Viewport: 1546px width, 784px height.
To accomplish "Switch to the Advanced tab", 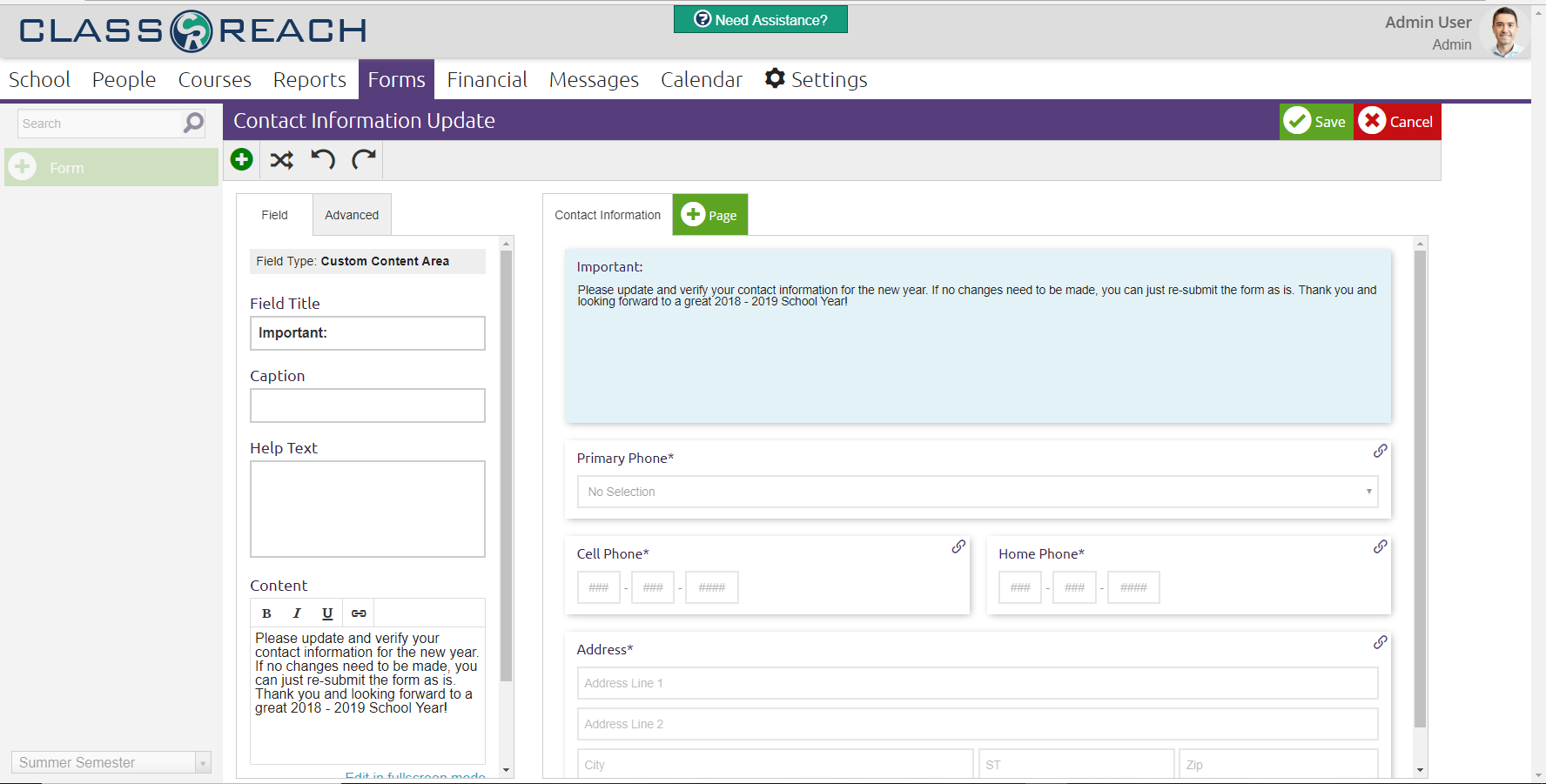I will coord(352,215).
